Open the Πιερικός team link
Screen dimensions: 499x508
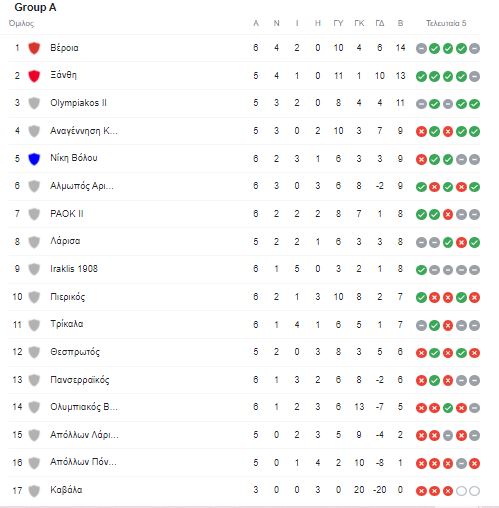pyautogui.click(x=68, y=297)
